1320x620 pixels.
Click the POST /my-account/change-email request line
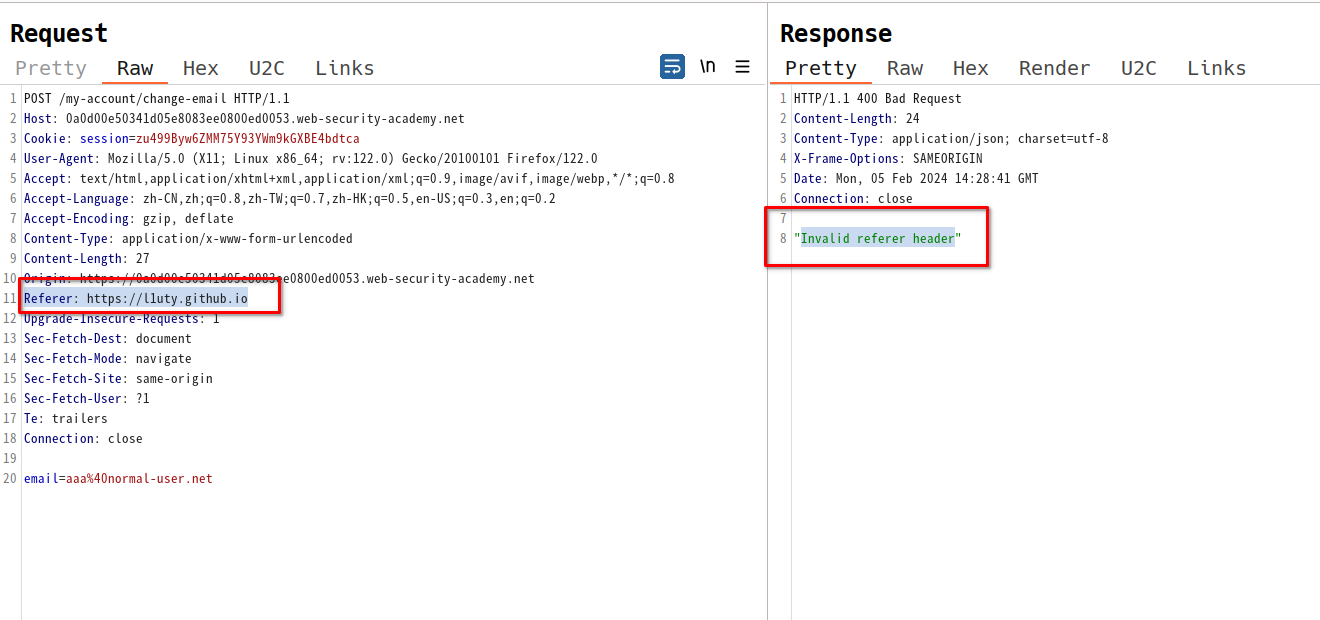157,98
